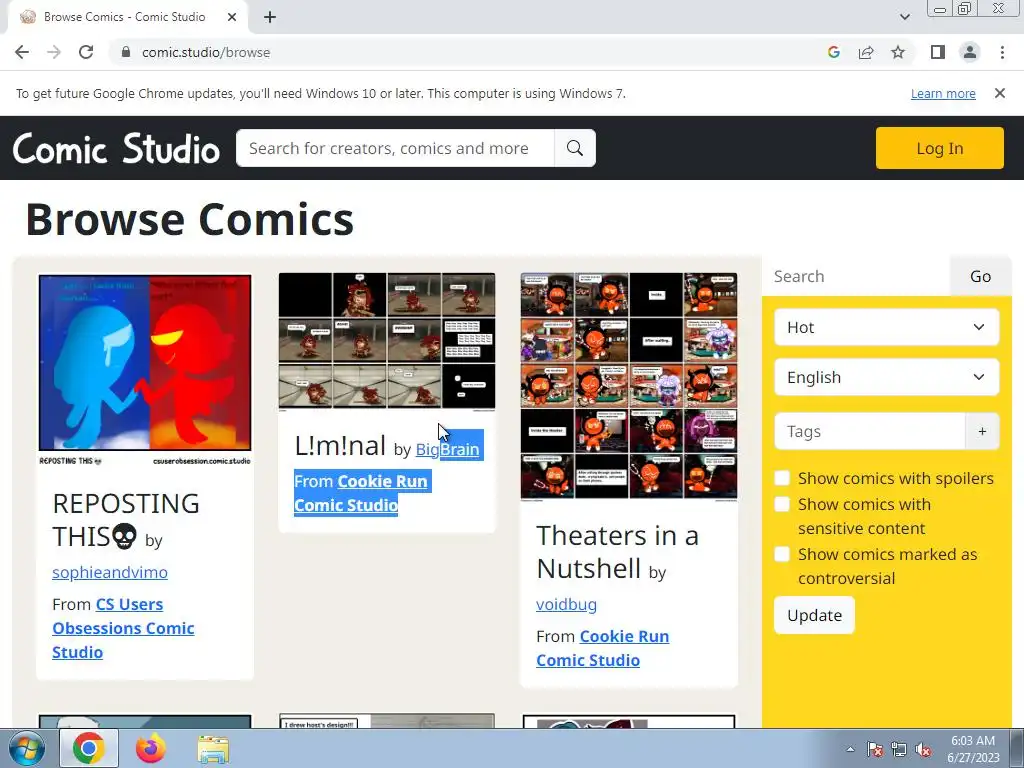The image size is (1024, 768).
Task: Enable Show comics with spoilers
Action: pyautogui.click(x=782, y=478)
